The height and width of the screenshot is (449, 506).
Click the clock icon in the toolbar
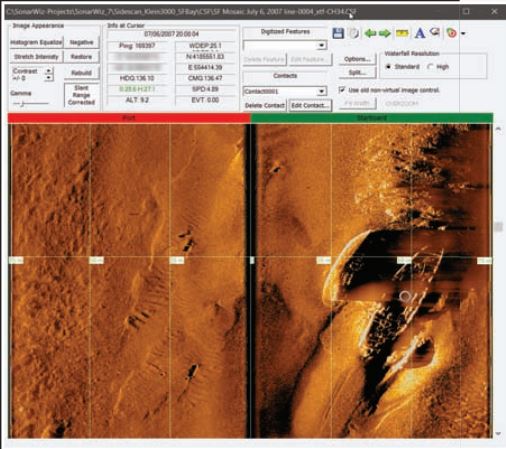[354, 33]
